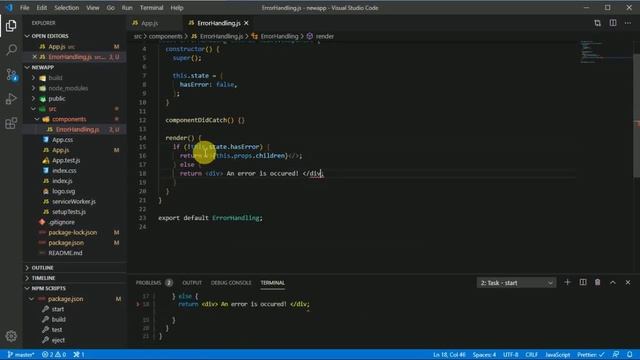The width and height of the screenshot is (640, 360).
Task: Add a new terminal with plus icon
Action: (x=567, y=282)
